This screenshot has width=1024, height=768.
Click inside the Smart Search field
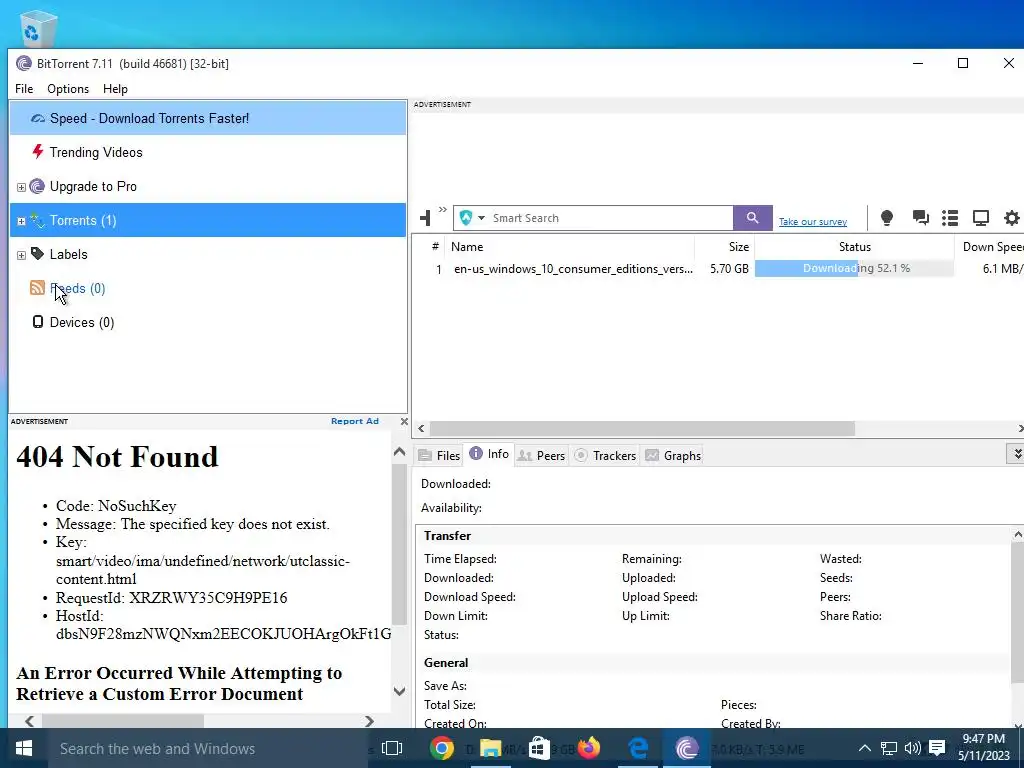click(611, 217)
